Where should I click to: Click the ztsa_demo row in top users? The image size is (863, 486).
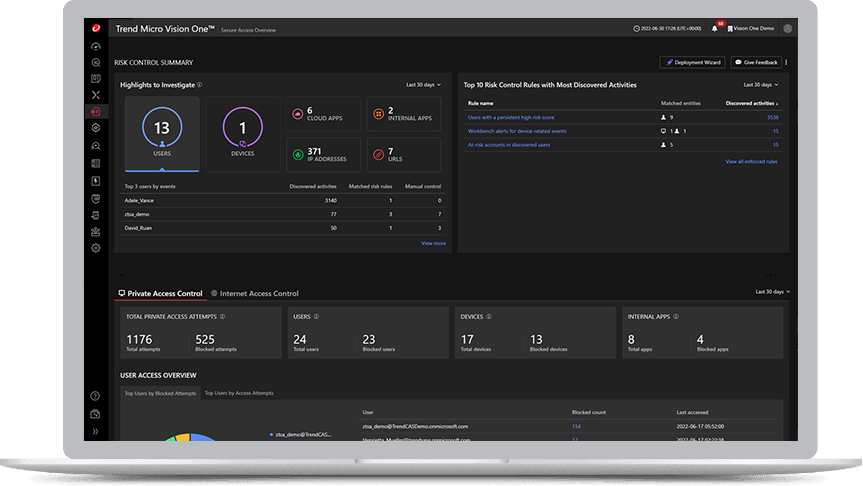283,214
